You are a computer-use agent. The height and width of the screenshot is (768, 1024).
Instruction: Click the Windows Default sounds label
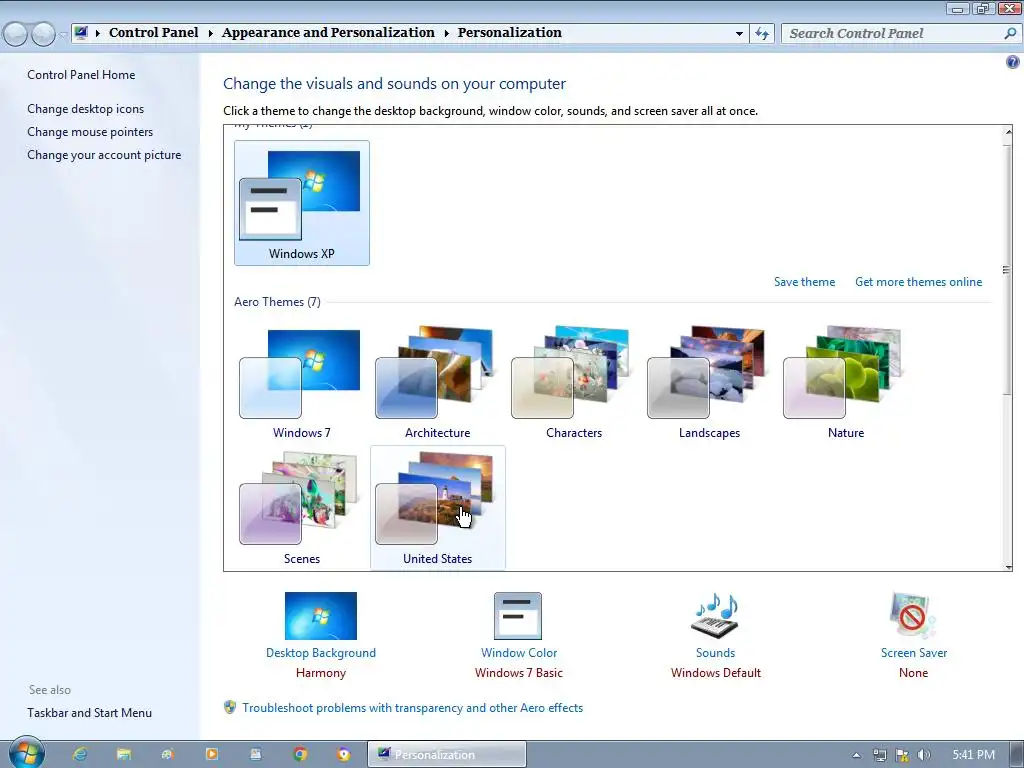pyautogui.click(x=715, y=673)
